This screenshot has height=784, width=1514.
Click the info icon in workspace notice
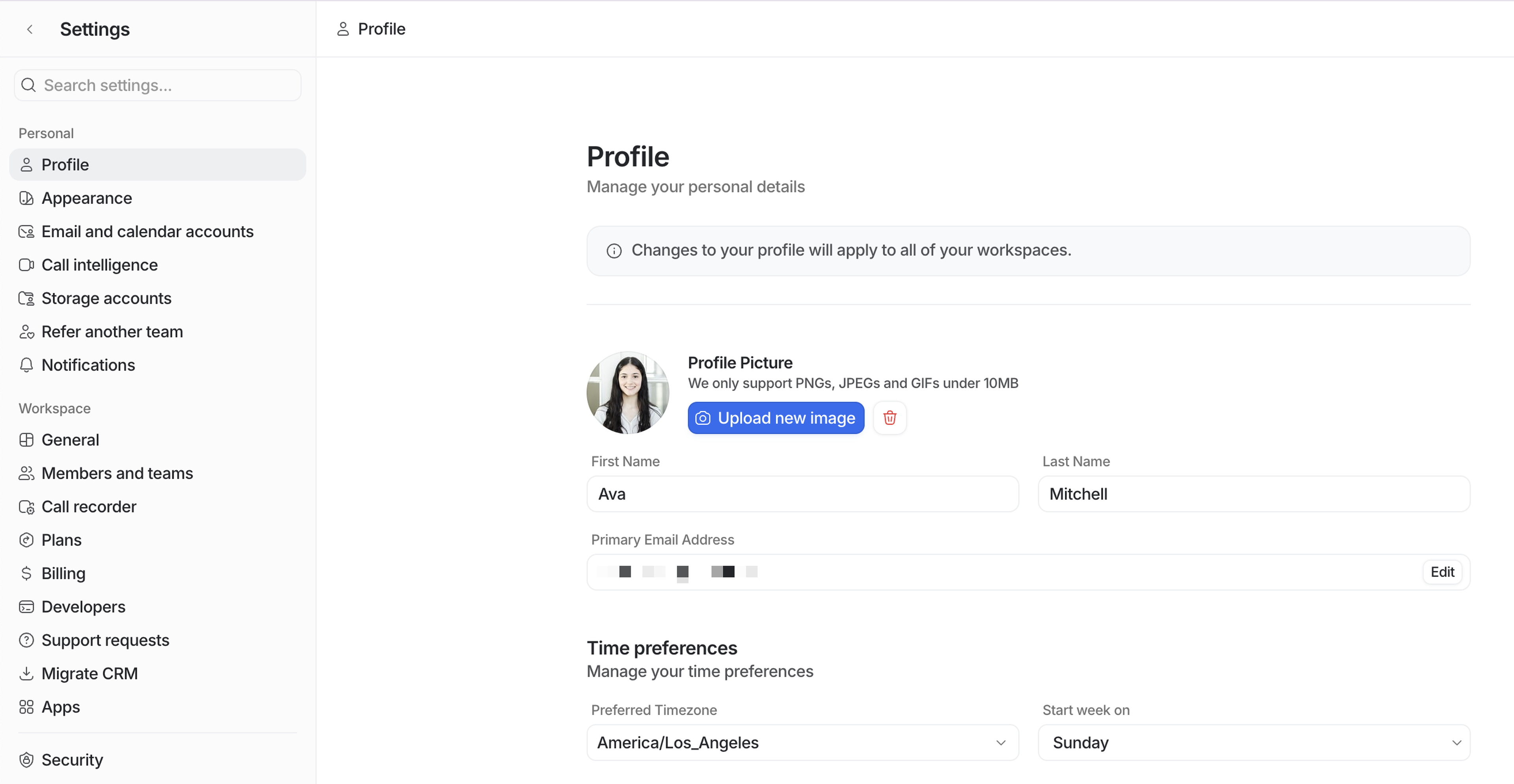[x=613, y=251]
